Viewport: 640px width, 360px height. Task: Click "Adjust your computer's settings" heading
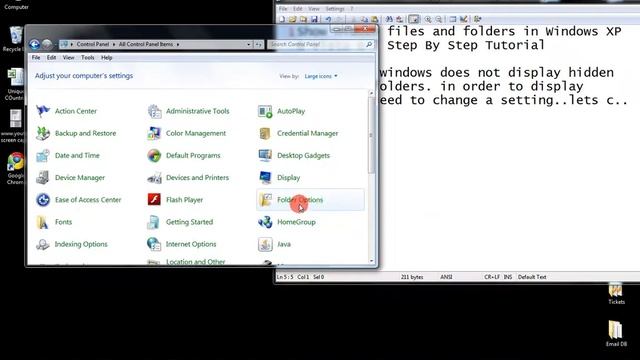(84, 76)
